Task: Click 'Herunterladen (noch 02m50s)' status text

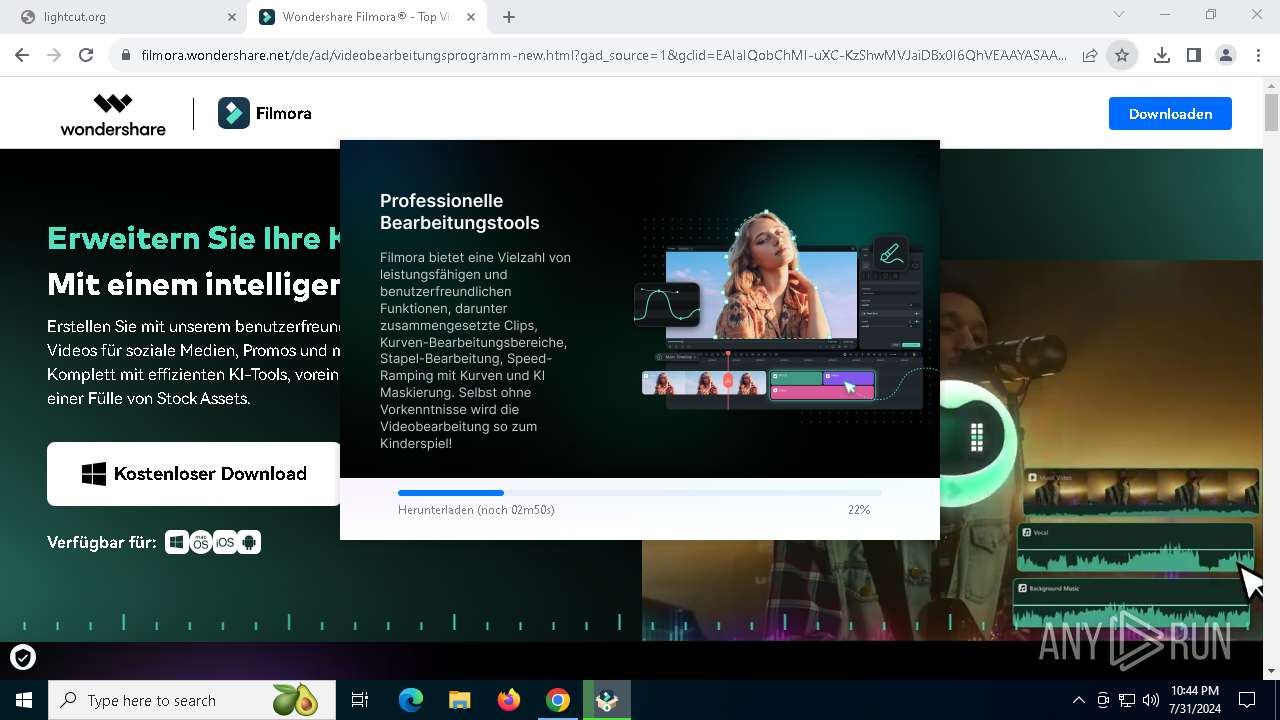Action: coord(476,510)
